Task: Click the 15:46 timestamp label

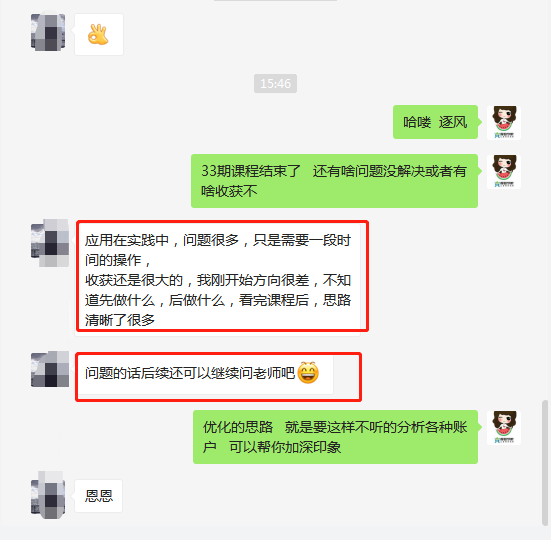Action: pyautogui.click(x=276, y=84)
